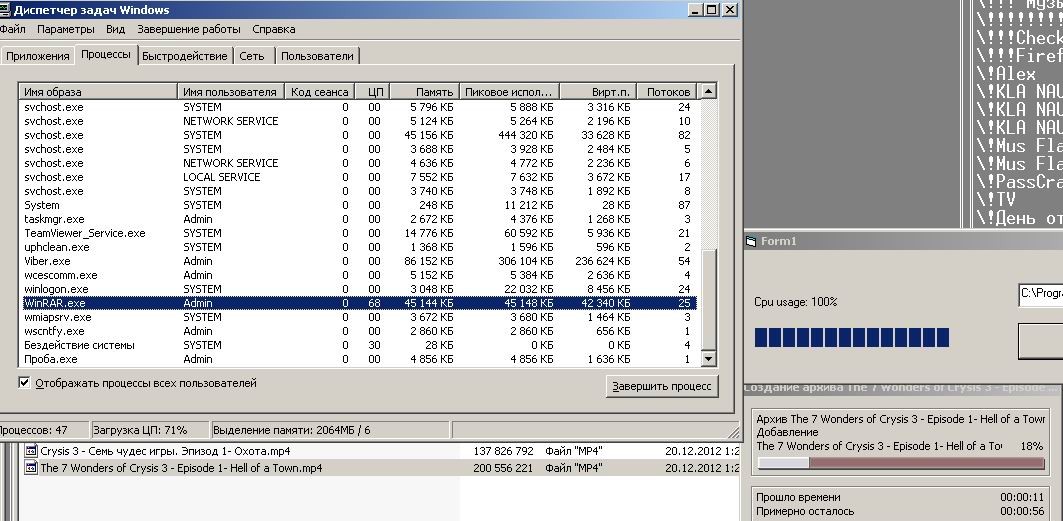Minimize the Task Manager window
Viewport: 1063px width, 521px height.
(696, 9)
